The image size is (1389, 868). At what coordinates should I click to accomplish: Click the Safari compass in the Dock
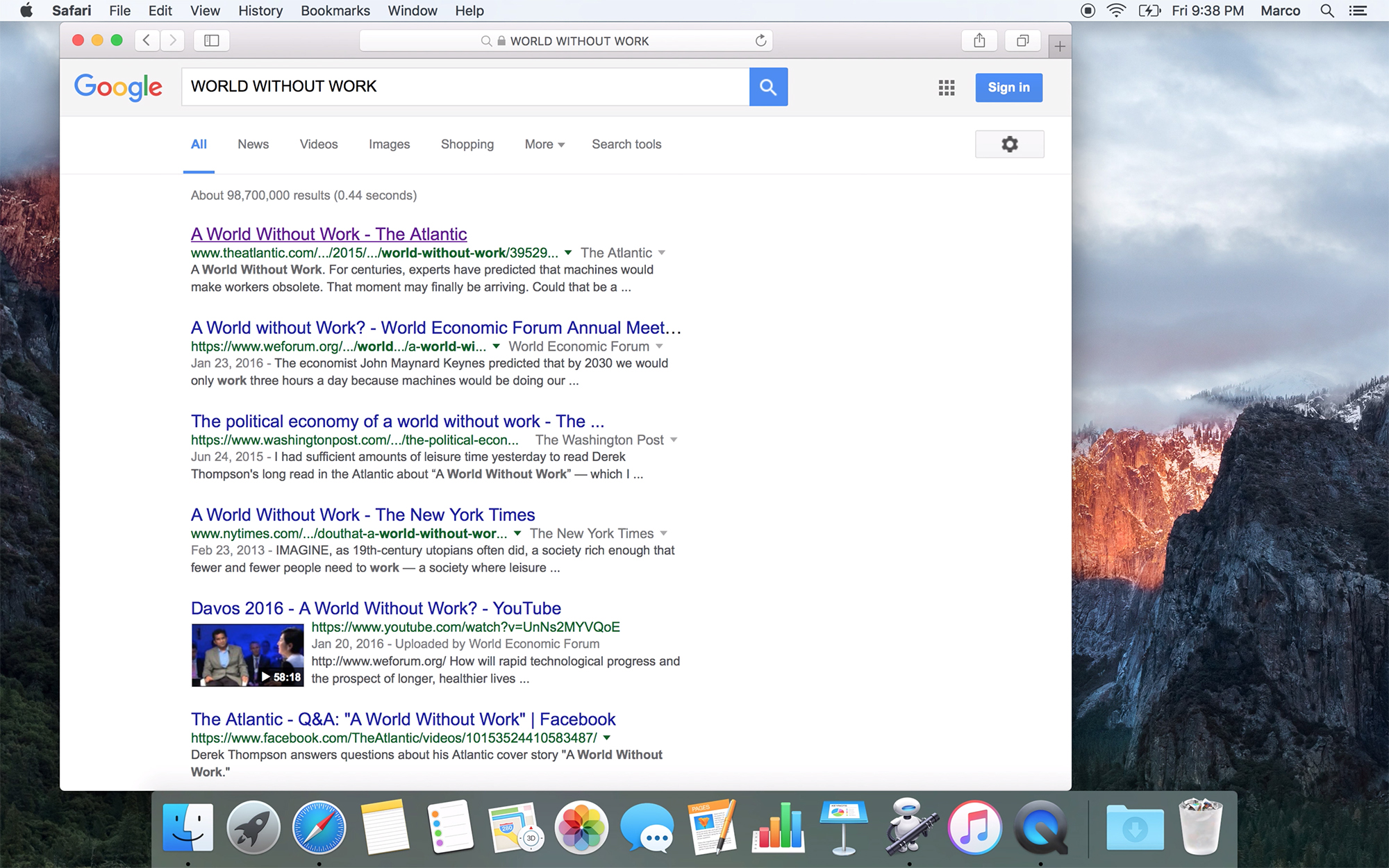319,827
